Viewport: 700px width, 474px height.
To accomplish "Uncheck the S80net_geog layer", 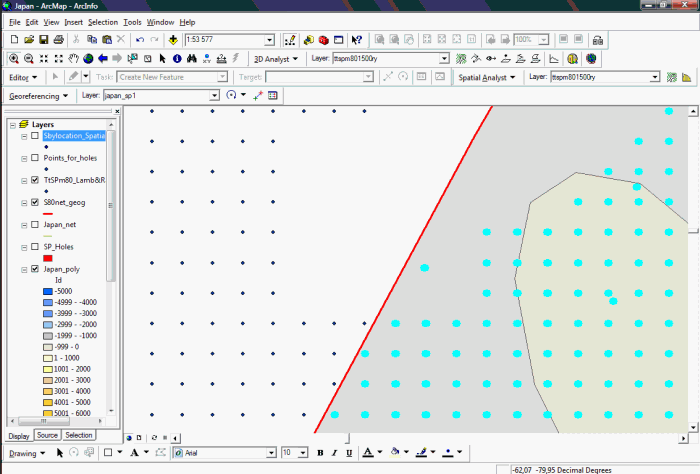I will (35, 202).
